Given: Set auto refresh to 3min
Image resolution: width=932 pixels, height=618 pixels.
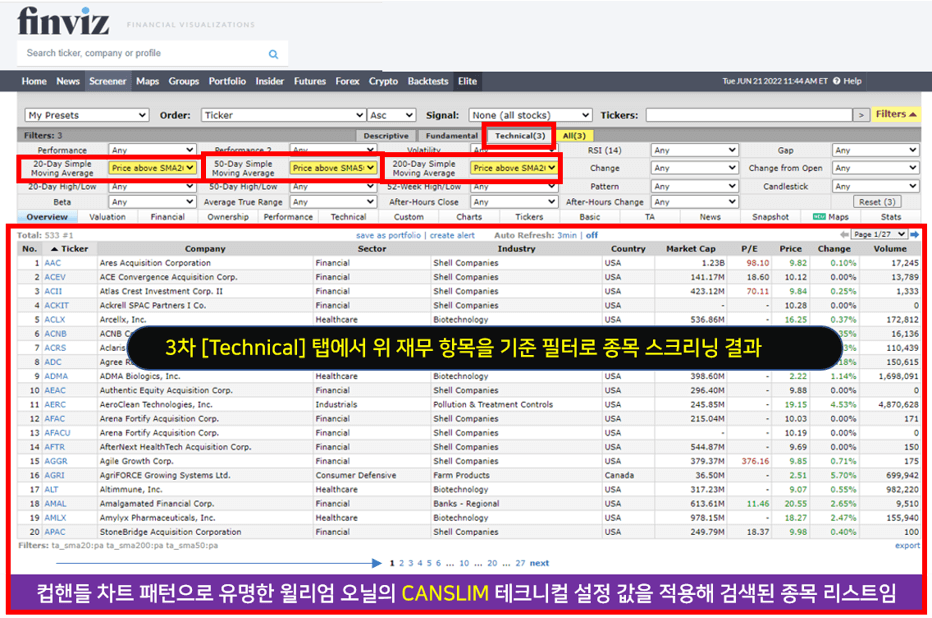Looking at the screenshot, I should tap(567, 235).
